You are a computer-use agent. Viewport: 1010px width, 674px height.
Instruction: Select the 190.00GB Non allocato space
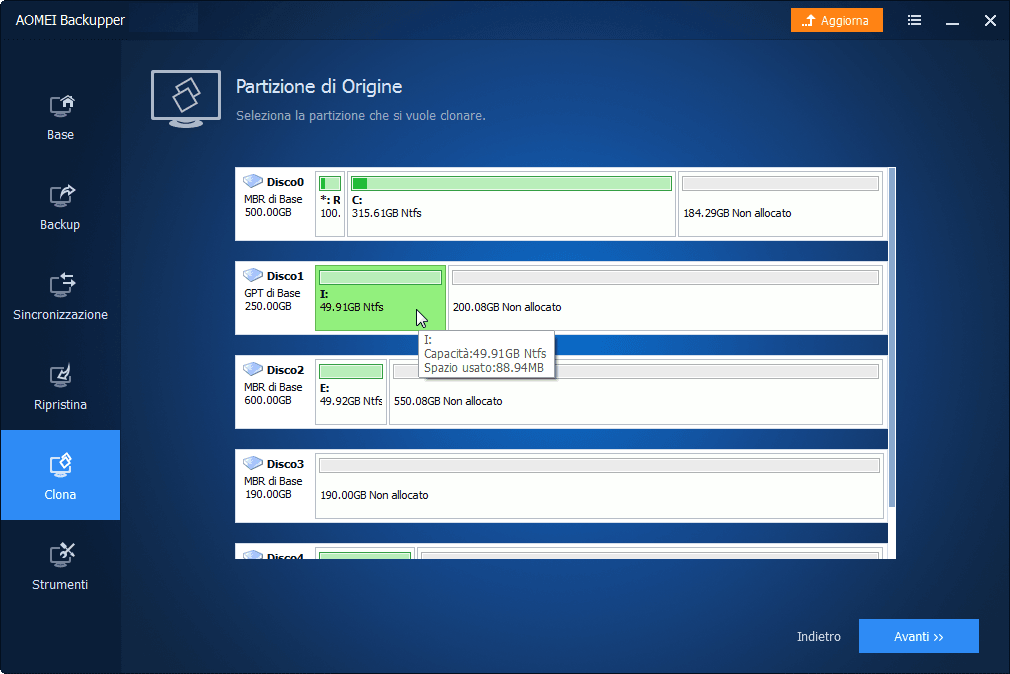coord(599,486)
